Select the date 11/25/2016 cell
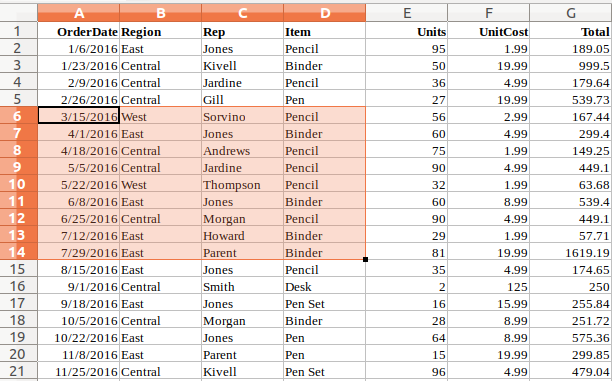This screenshot has height=381, width=612. coord(79,371)
